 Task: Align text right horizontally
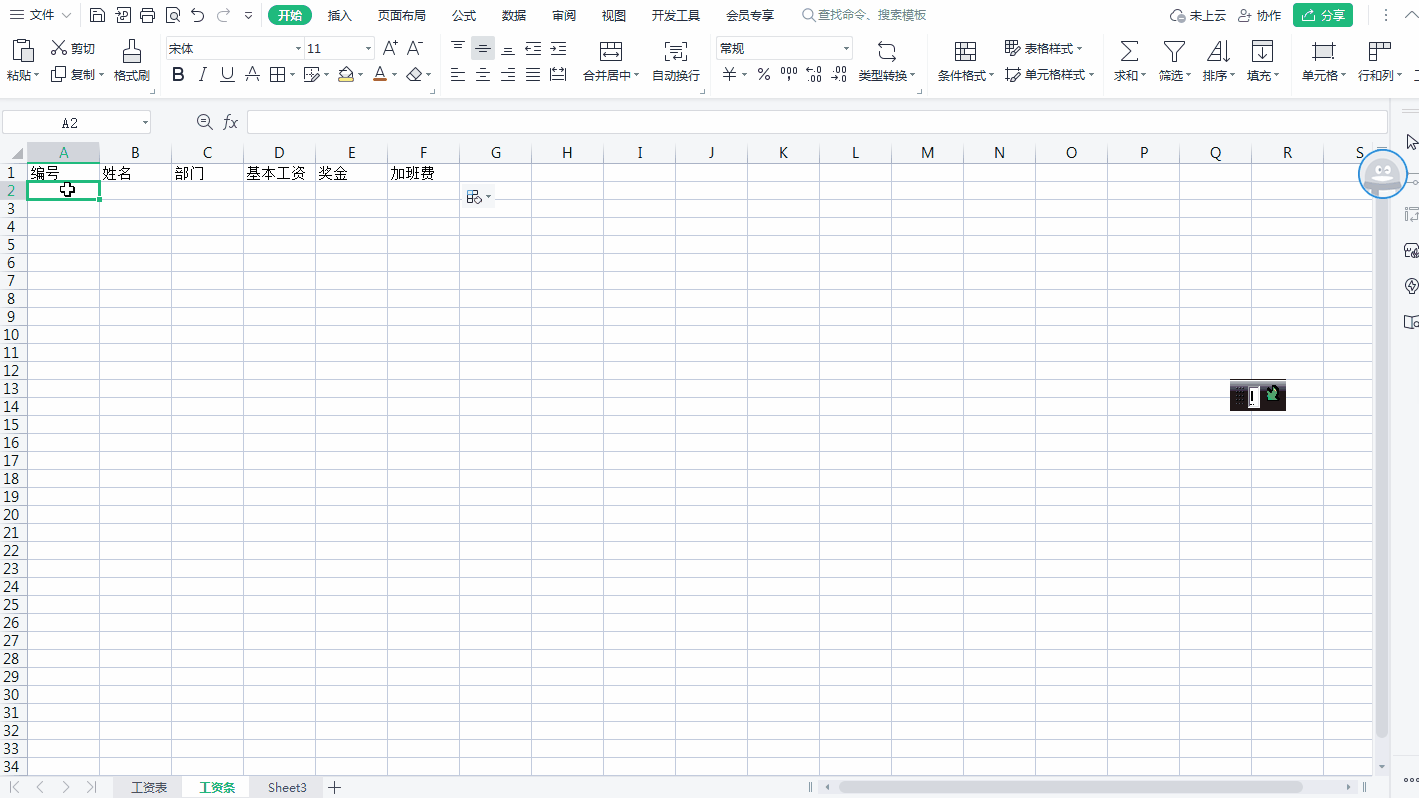pos(508,74)
